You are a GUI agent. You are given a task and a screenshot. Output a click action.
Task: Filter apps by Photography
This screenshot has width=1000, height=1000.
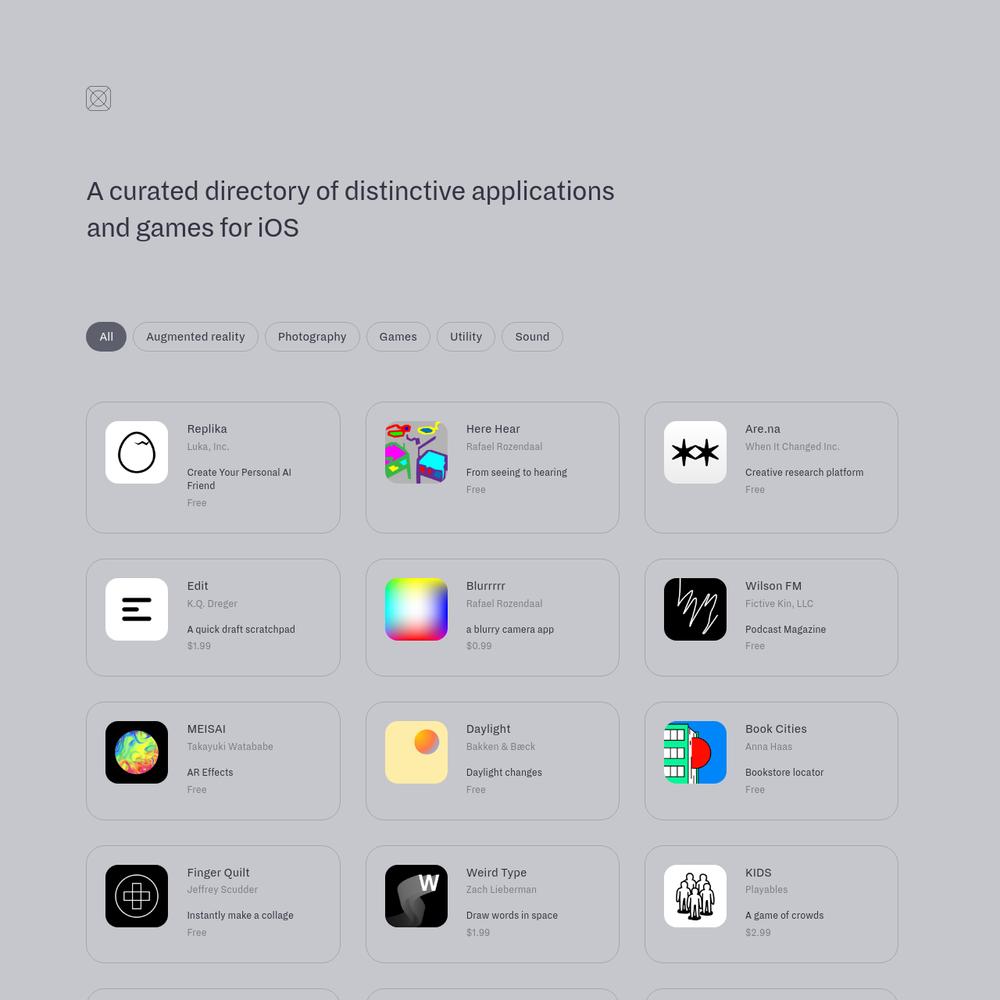click(312, 337)
